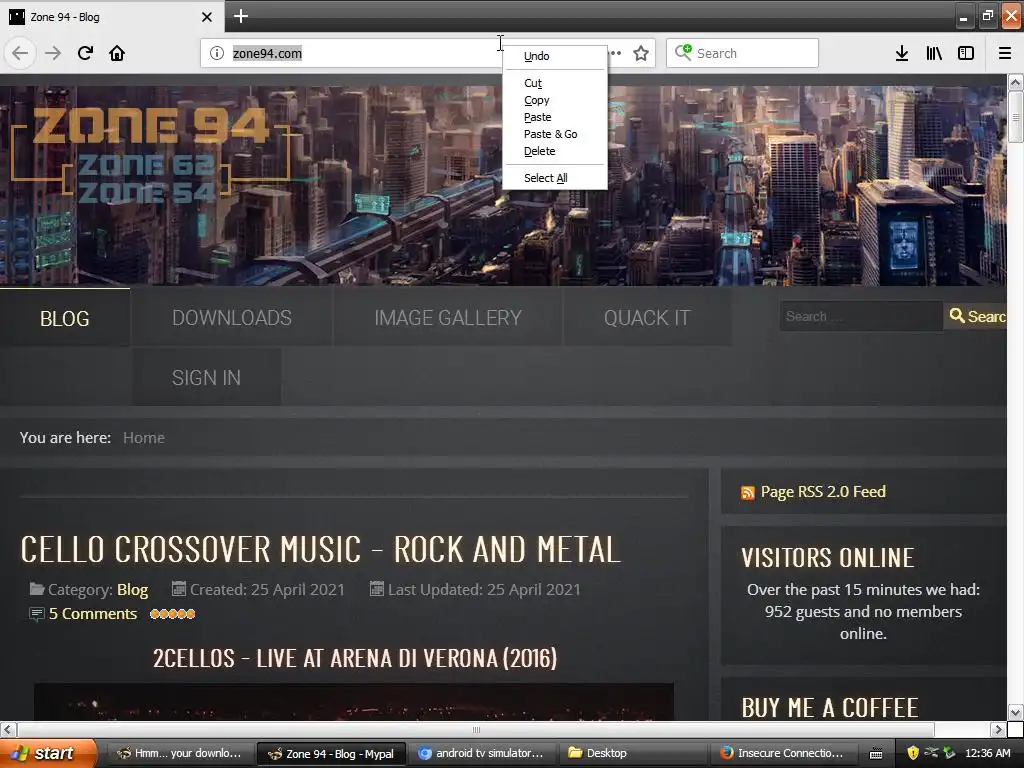Open the QUACK IT navigation tab
1024x768 pixels.
click(x=647, y=317)
